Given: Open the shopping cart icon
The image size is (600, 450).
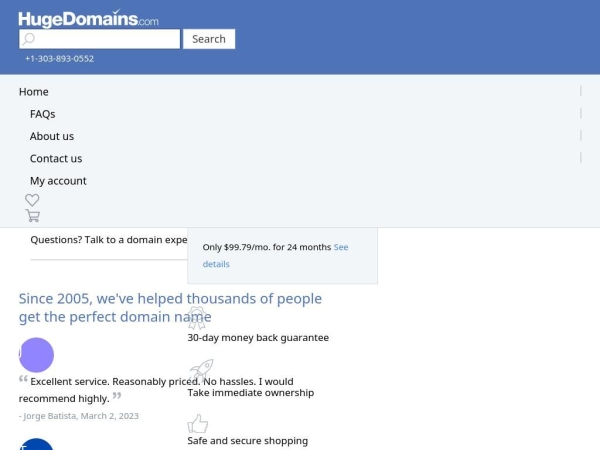Looking at the screenshot, I should pos(33,215).
